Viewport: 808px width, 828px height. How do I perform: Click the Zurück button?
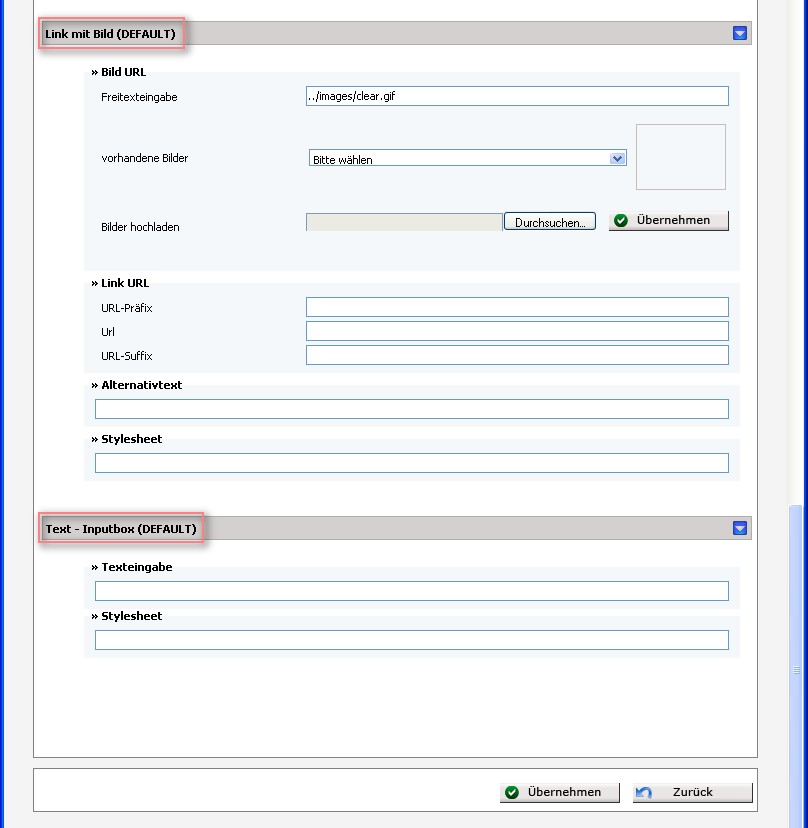pyautogui.click(x=692, y=792)
